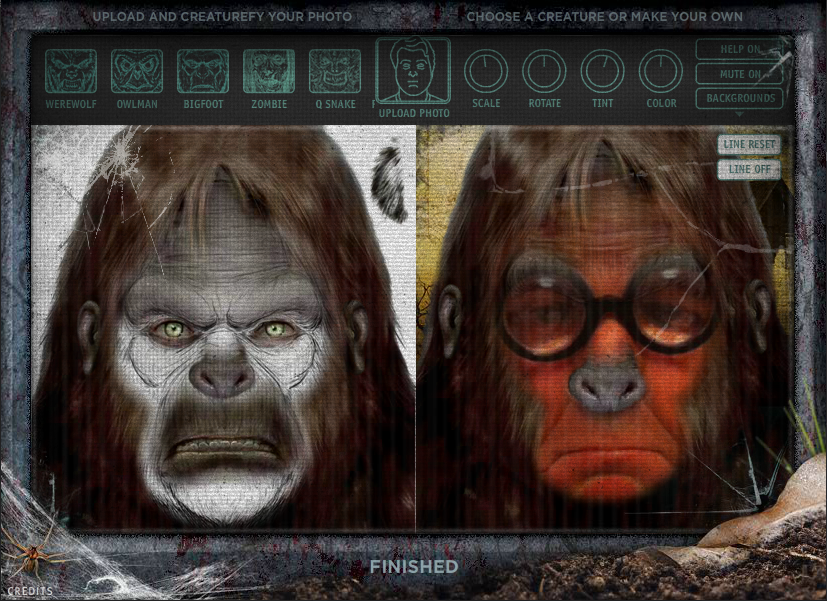Expand the Backgrounds menu
827x601 pixels.
click(739, 99)
